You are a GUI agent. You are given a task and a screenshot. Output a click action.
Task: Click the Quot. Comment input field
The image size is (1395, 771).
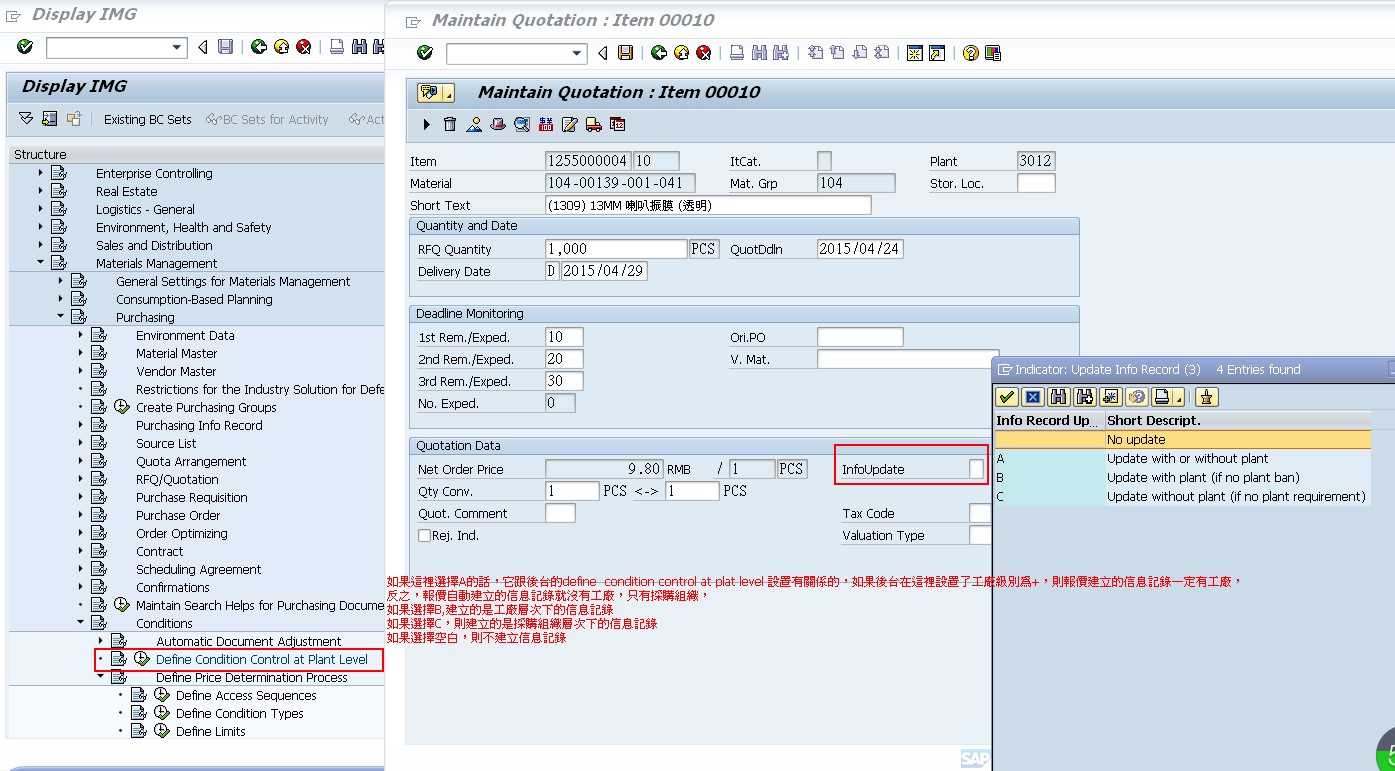click(560, 513)
